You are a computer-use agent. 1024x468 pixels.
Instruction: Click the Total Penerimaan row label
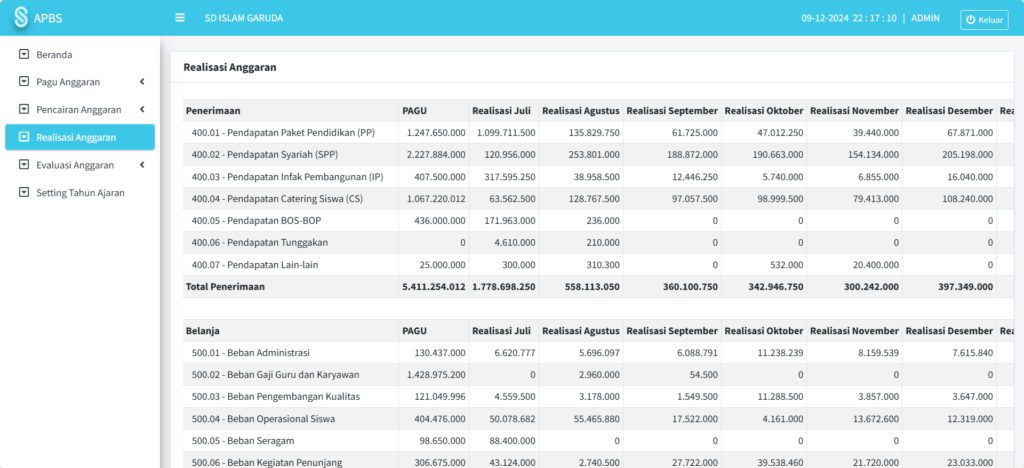[225, 287]
